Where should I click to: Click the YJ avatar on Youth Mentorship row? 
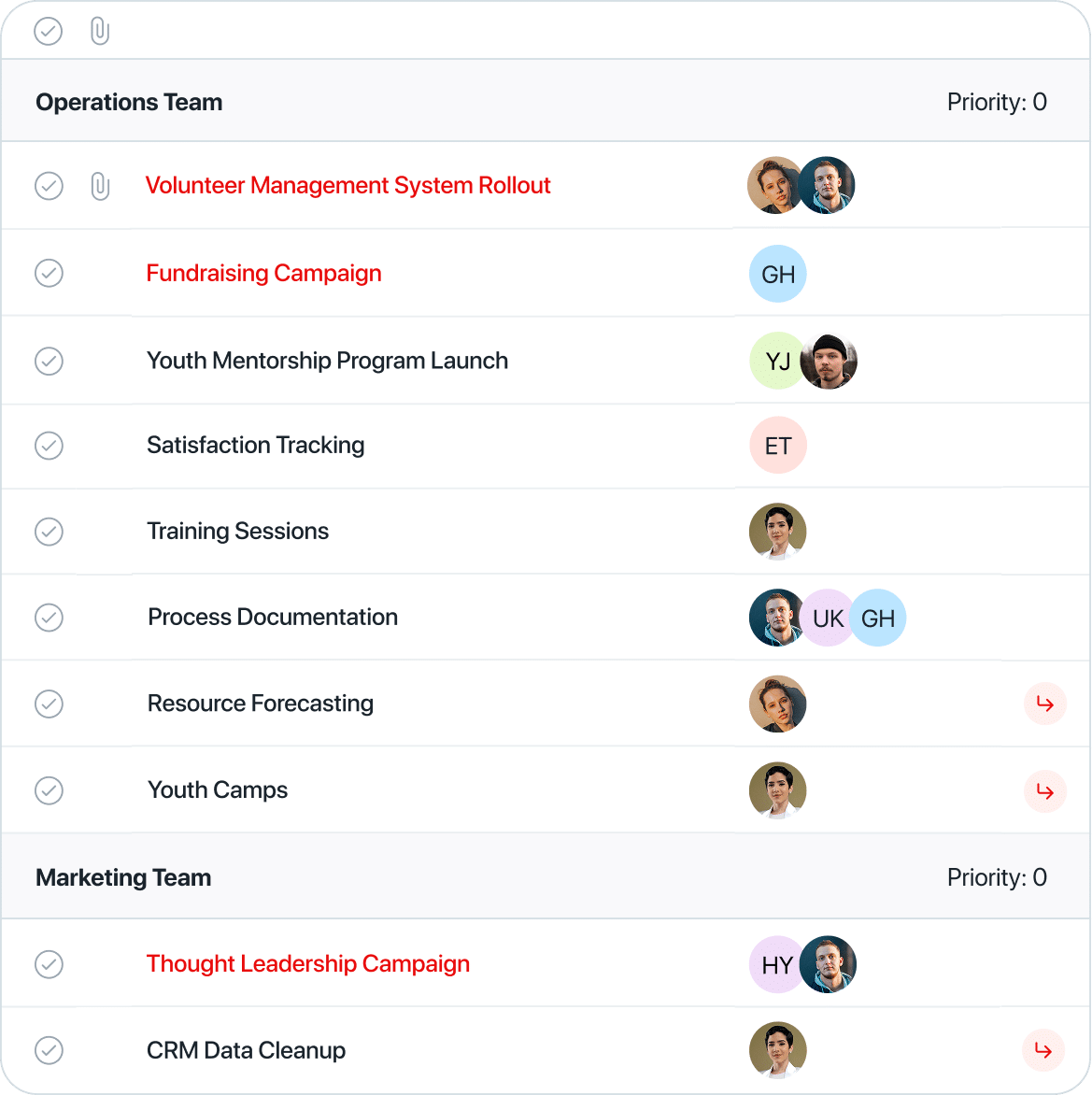tap(777, 361)
